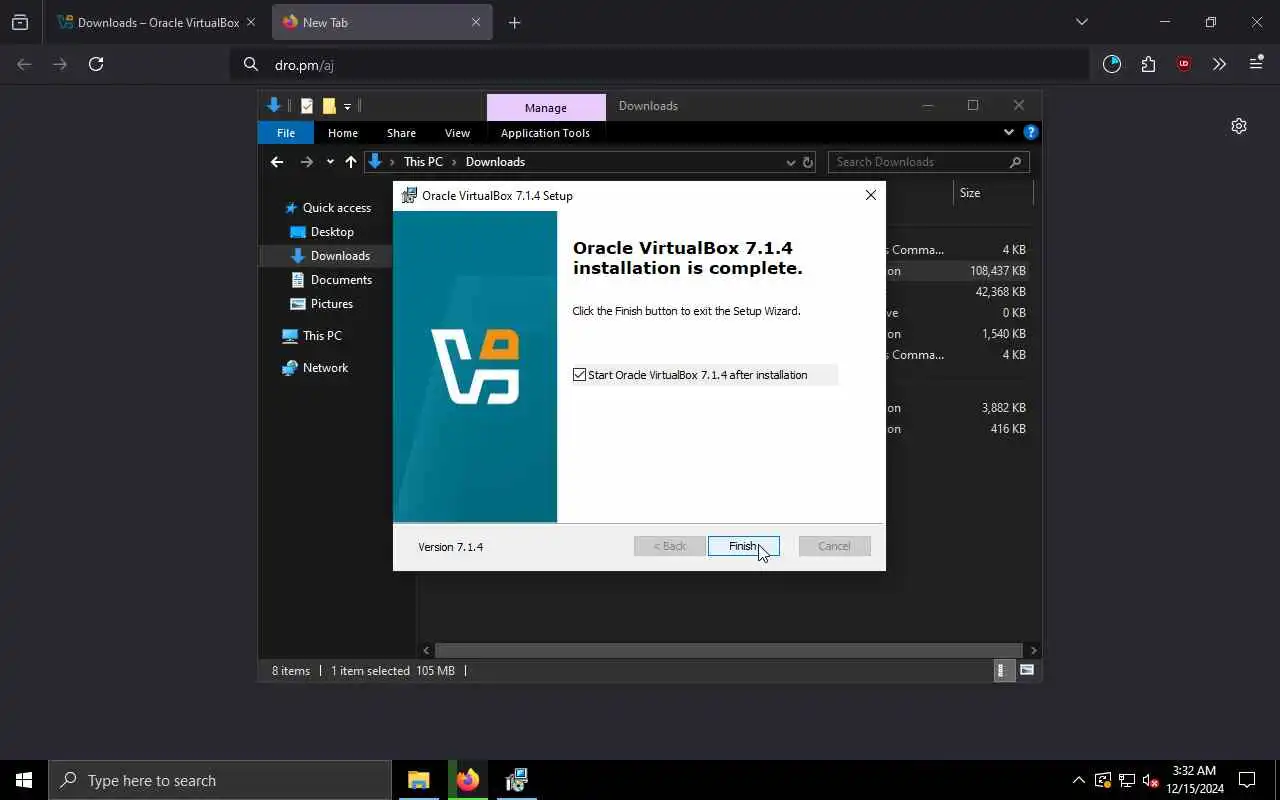Show hidden system tray icons
Viewport: 1280px width, 800px height.
click(1078, 780)
